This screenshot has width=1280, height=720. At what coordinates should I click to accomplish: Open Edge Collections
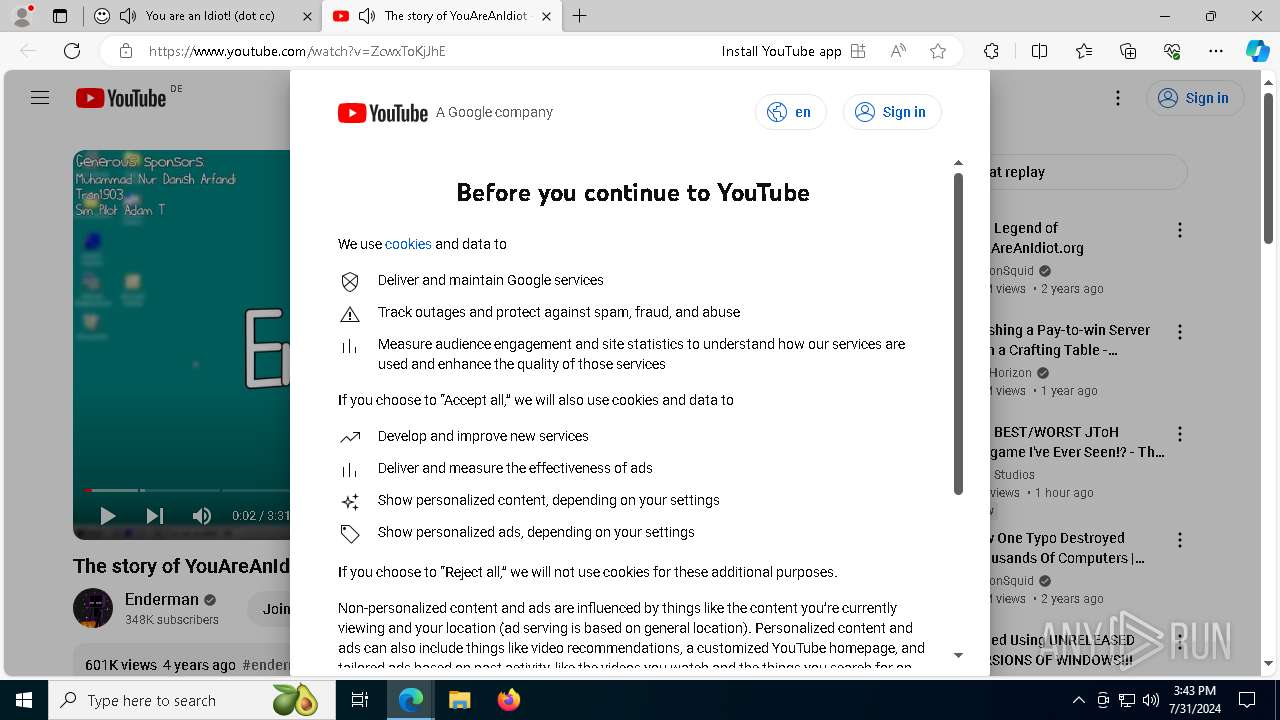pyautogui.click(x=1128, y=51)
